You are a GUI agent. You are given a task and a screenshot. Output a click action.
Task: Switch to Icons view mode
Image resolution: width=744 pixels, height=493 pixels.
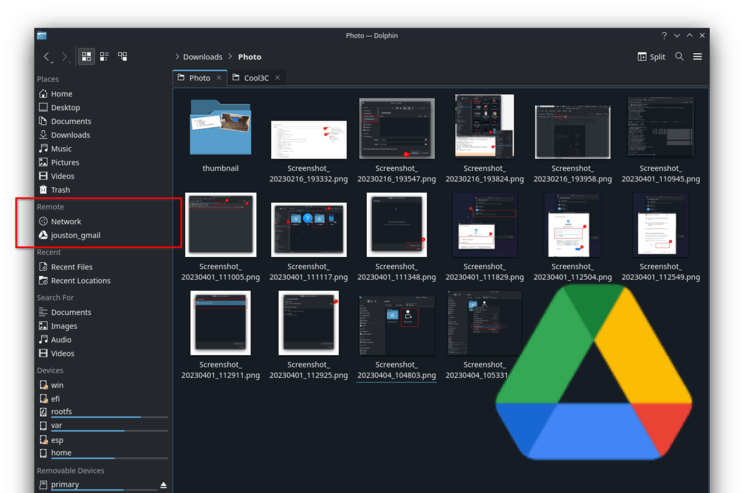coord(86,57)
